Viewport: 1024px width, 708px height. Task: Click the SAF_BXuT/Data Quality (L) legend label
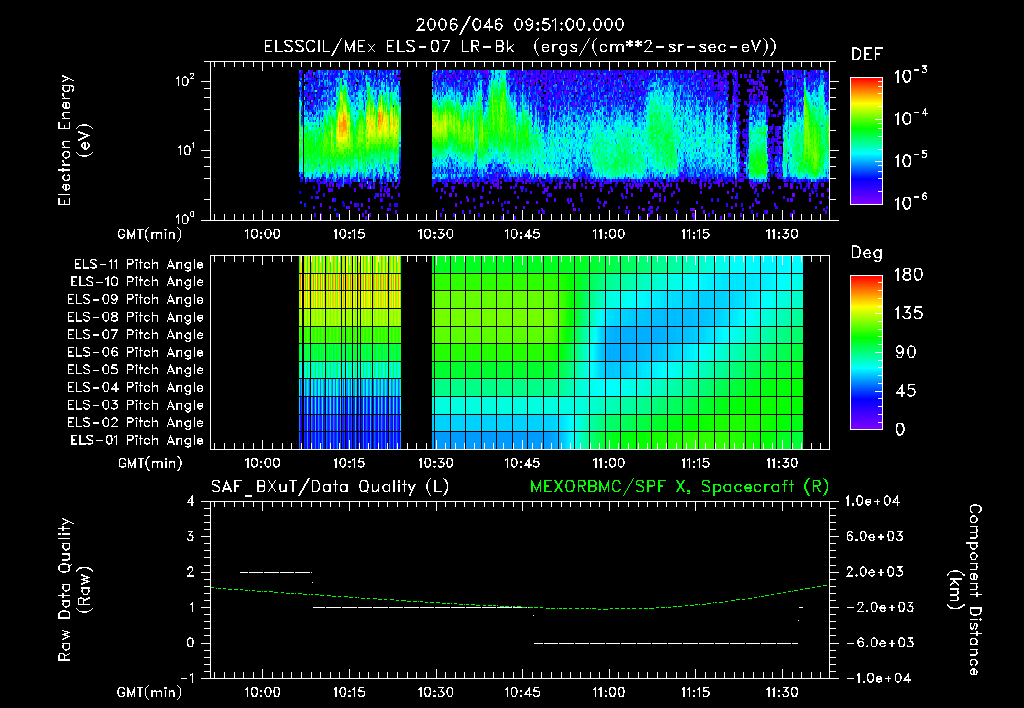(330, 487)
